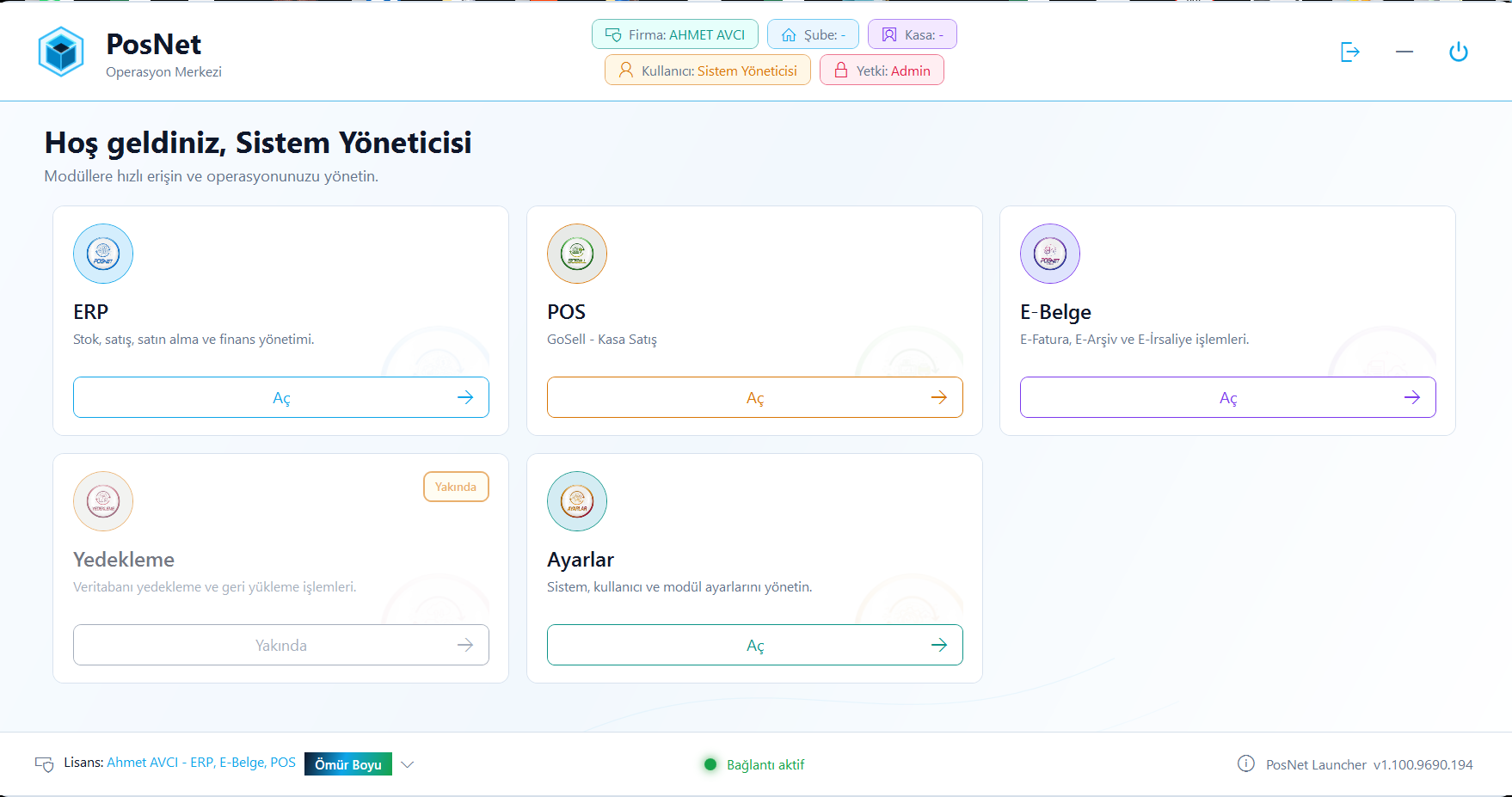Click the orange Yakında tag on Yedekleme card
This screenshot has height=797, width=1512.
click(456, 487)
